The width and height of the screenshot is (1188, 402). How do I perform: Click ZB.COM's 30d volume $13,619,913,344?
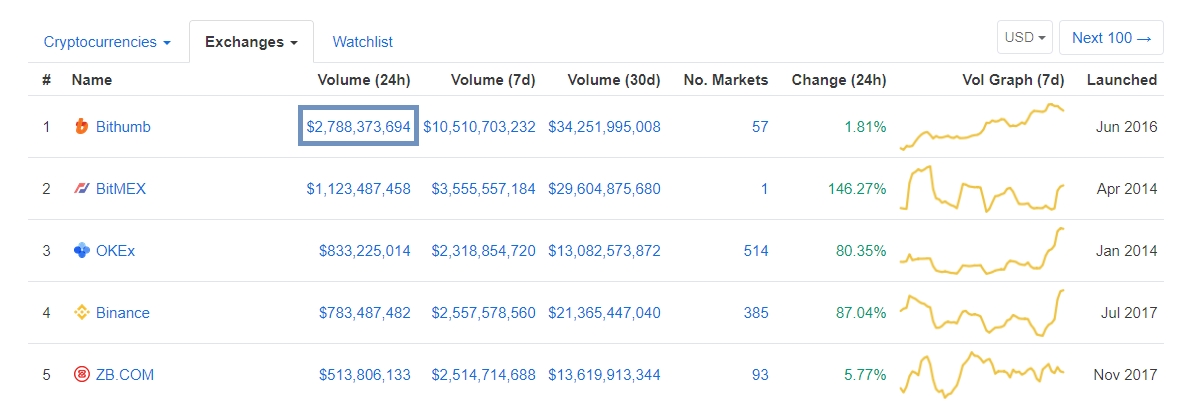pyautogui.click(x=604, y=375)
